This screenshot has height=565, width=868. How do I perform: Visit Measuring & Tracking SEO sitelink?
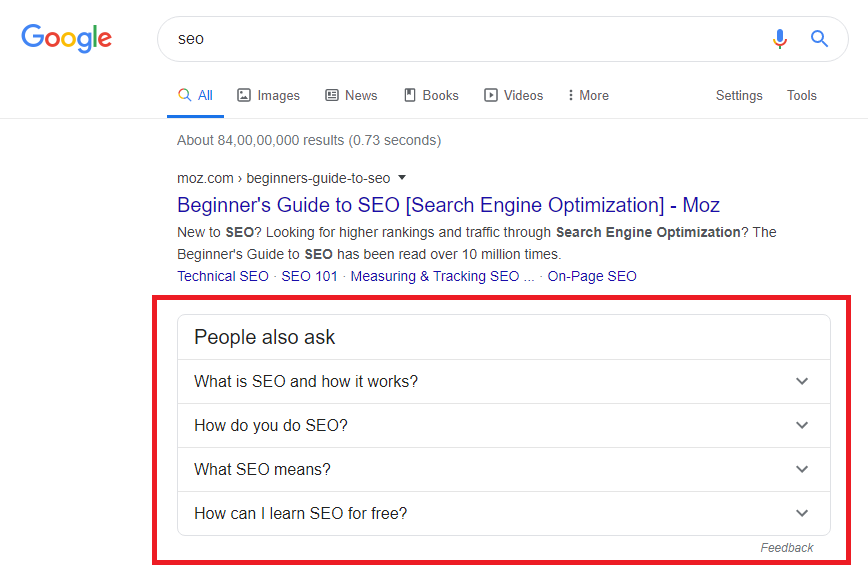click(442, 276)
